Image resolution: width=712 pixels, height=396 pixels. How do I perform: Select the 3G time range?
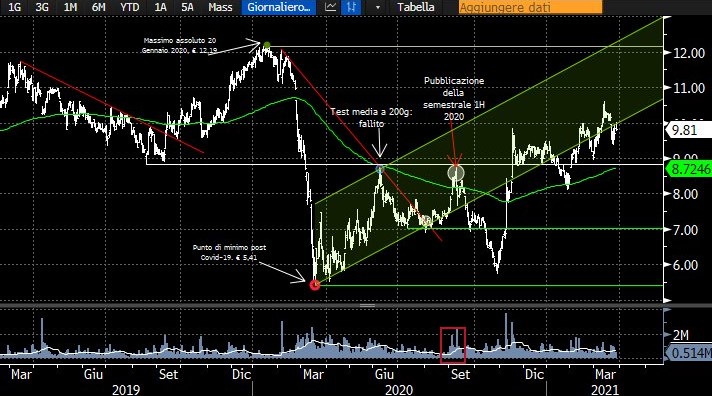coord(42,7)
